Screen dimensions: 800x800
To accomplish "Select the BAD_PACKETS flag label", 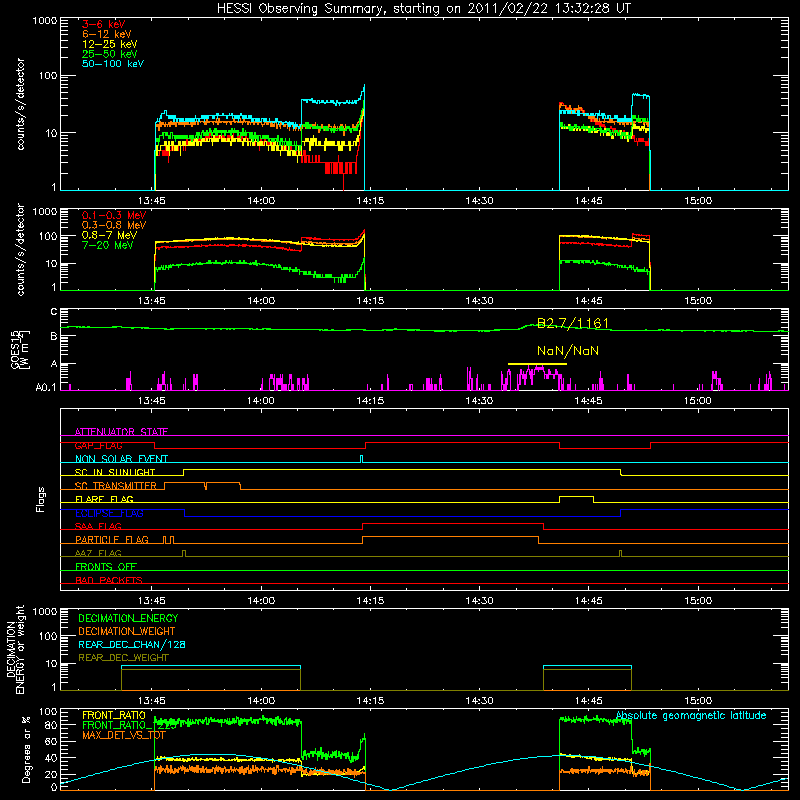I will 109,580.
